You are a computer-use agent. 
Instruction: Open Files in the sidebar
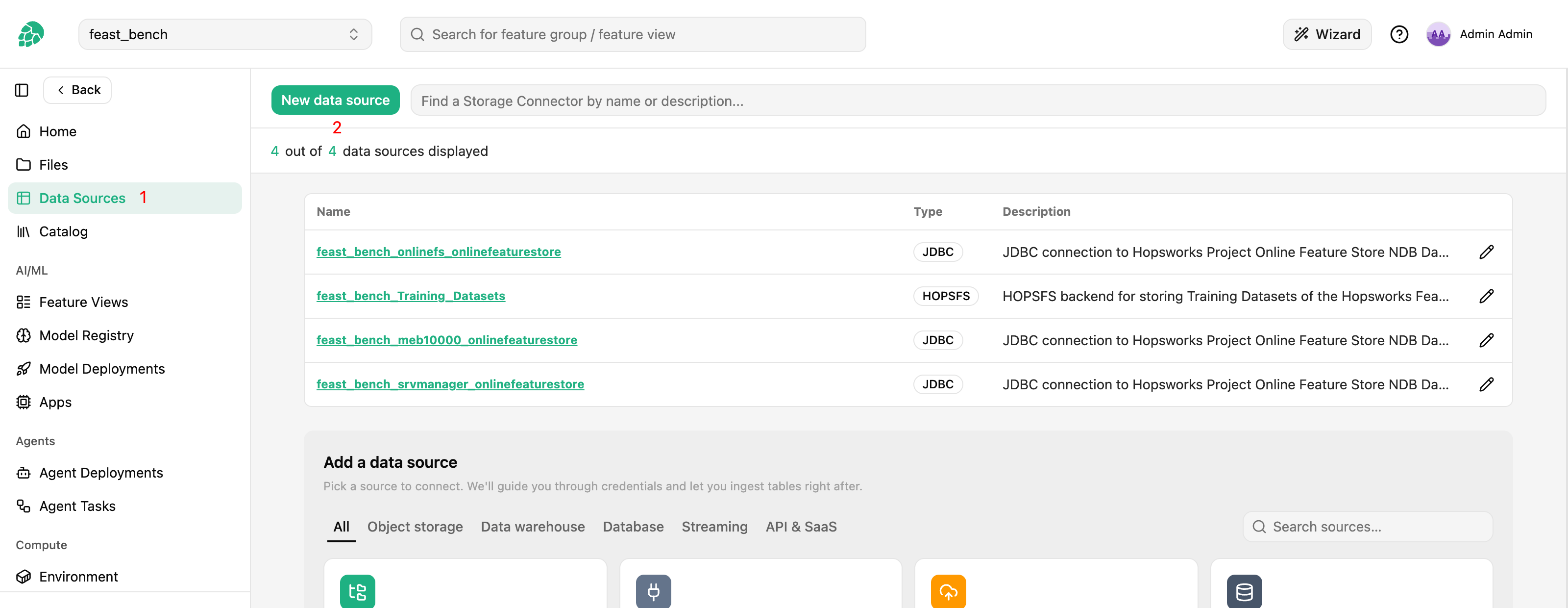click(125, 164)
